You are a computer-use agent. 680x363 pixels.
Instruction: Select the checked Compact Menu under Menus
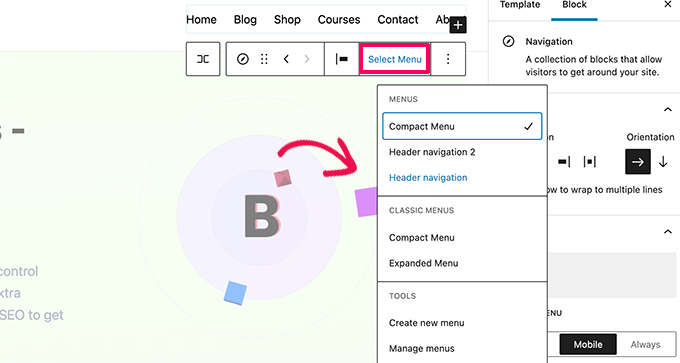click(462, 126)
